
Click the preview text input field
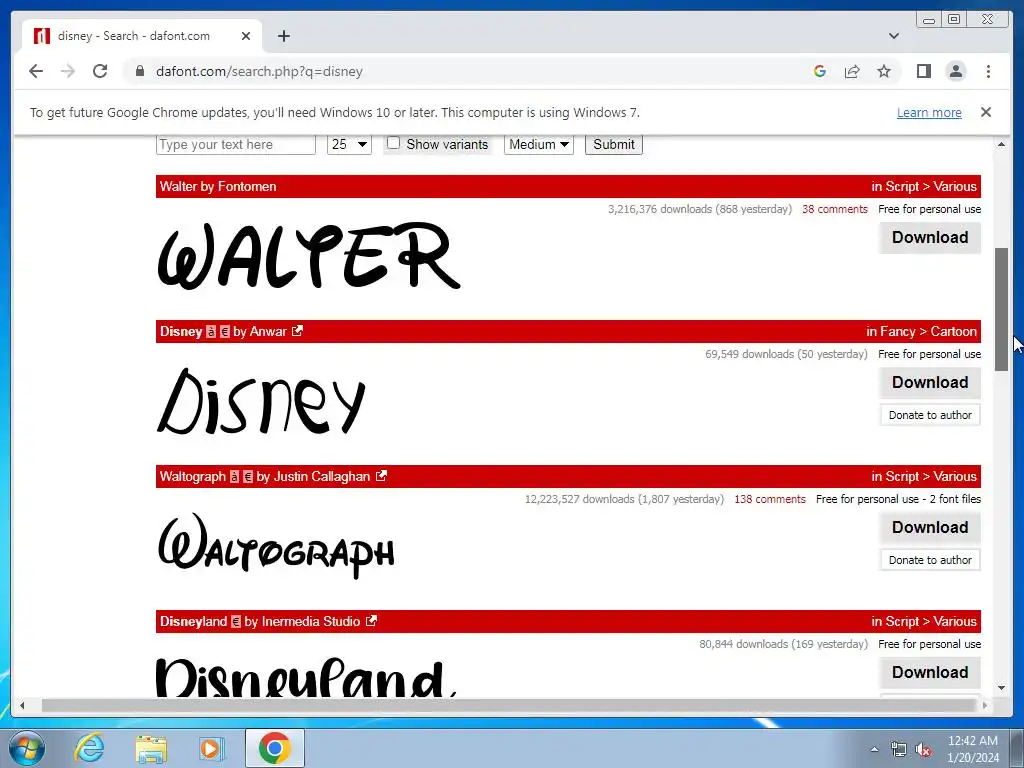click(x=236, y=144)
